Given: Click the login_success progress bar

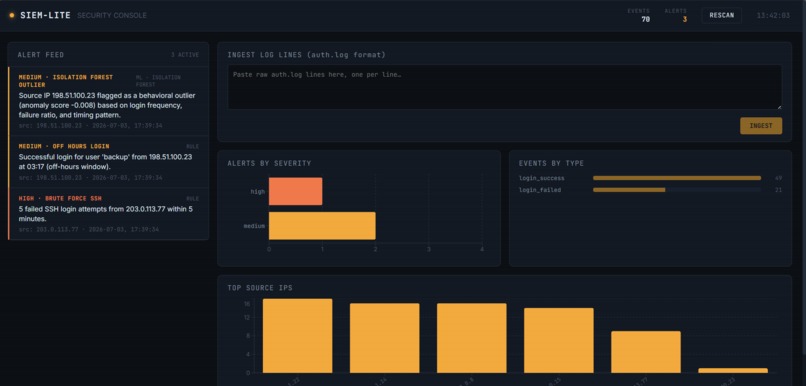Looking at the screenshot, I should pyautogui.click(x=677, y=178).
